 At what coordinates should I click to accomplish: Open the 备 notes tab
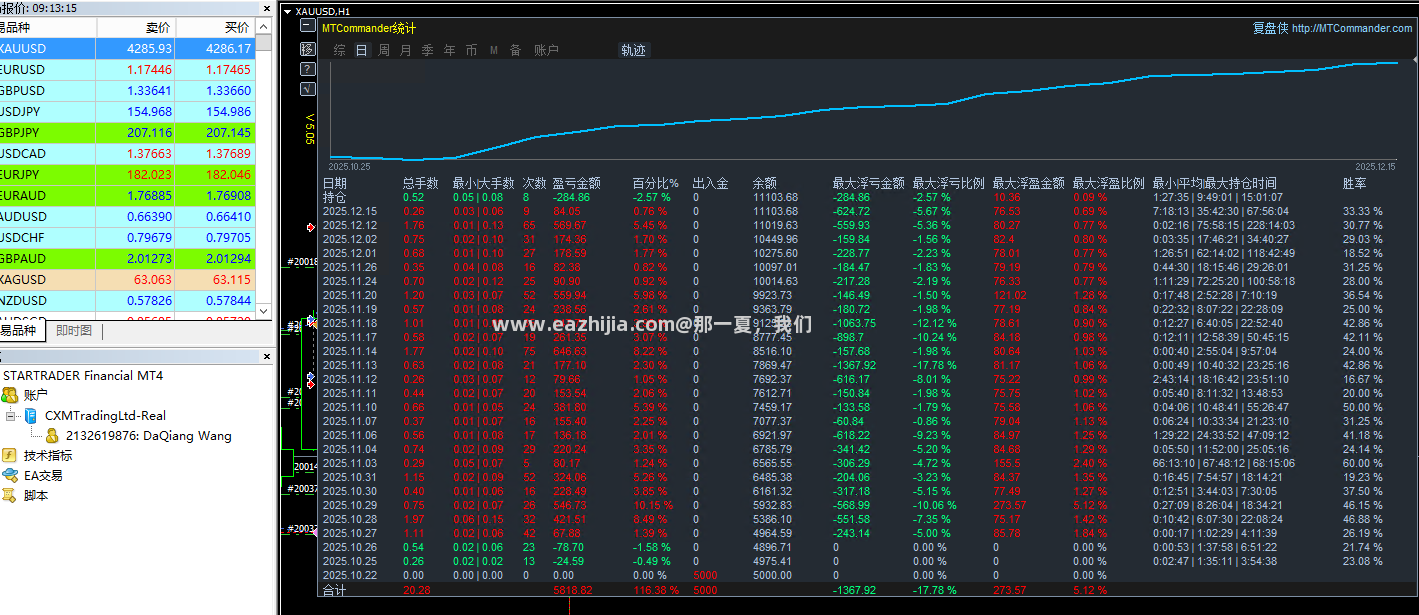(x=516, y=50)
